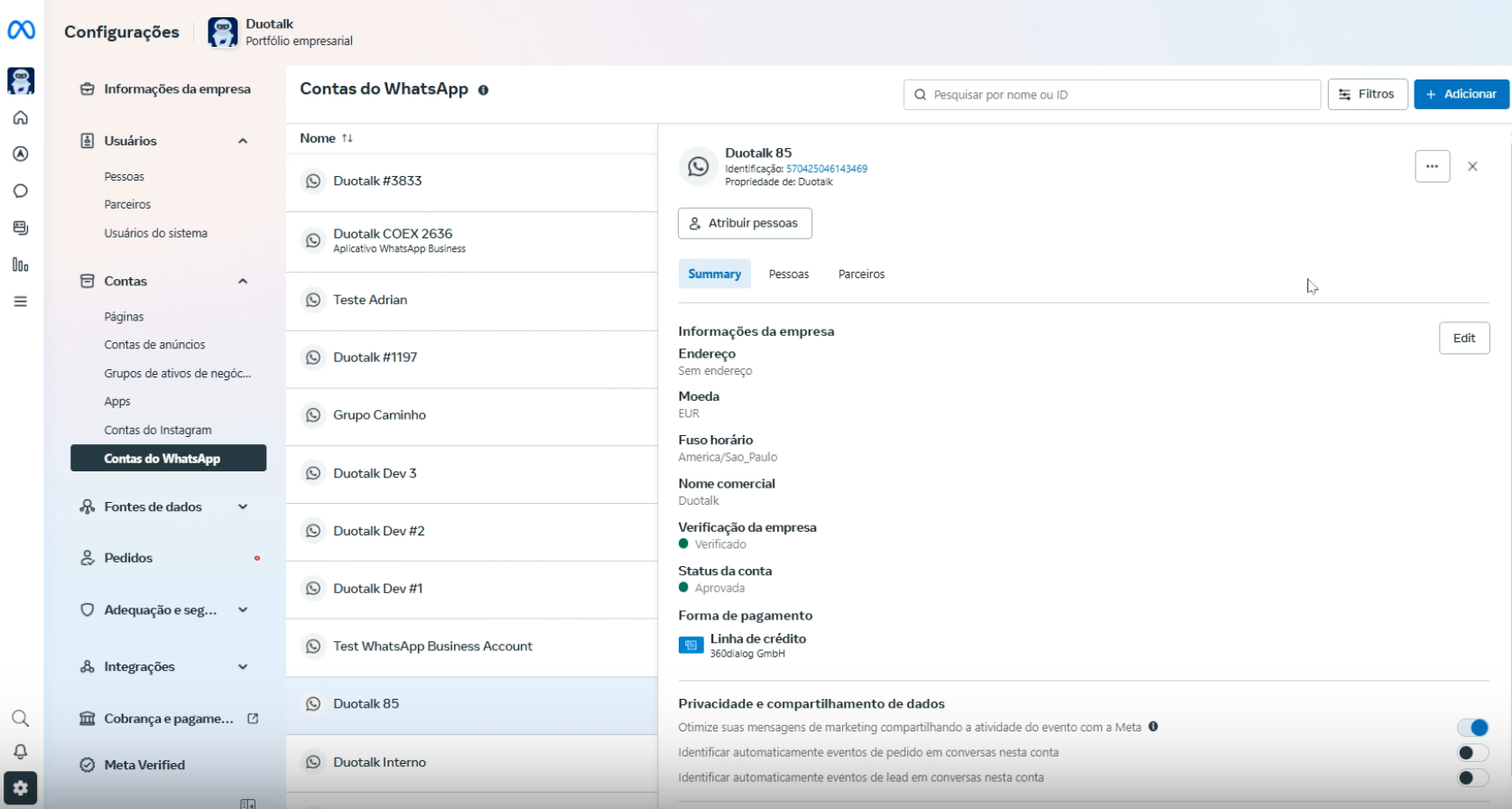This screenshot has width=1512, height=809.
Task: Click the magnifier search icon in left rail
Action: (x=20, y=719)
